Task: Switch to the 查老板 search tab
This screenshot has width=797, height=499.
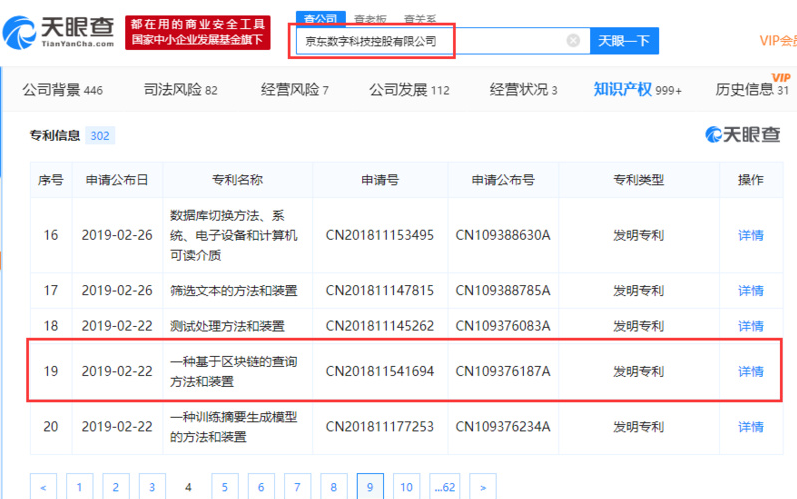Action: click(x=370, y=19)
